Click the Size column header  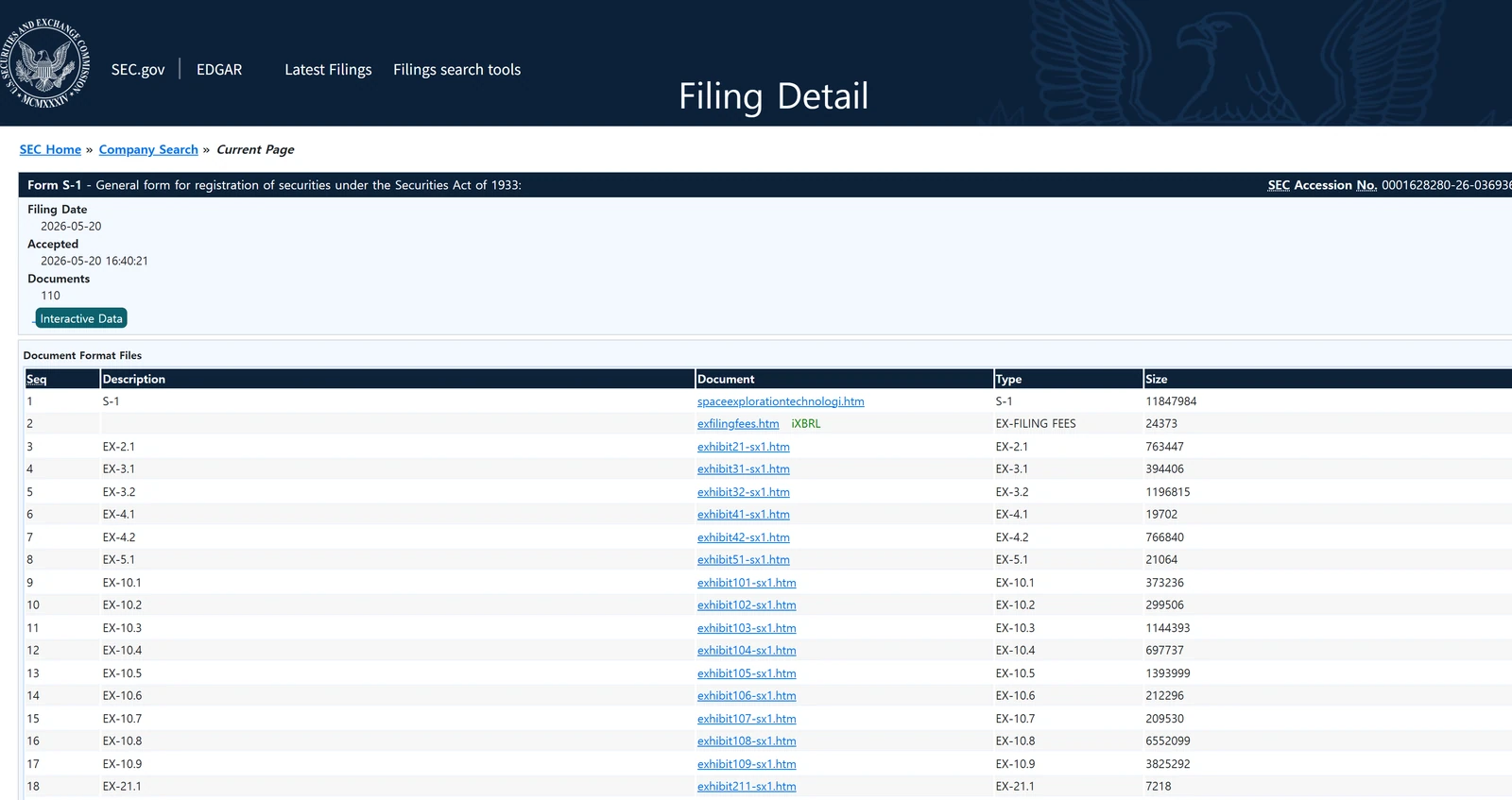[x=1157, y=379]
